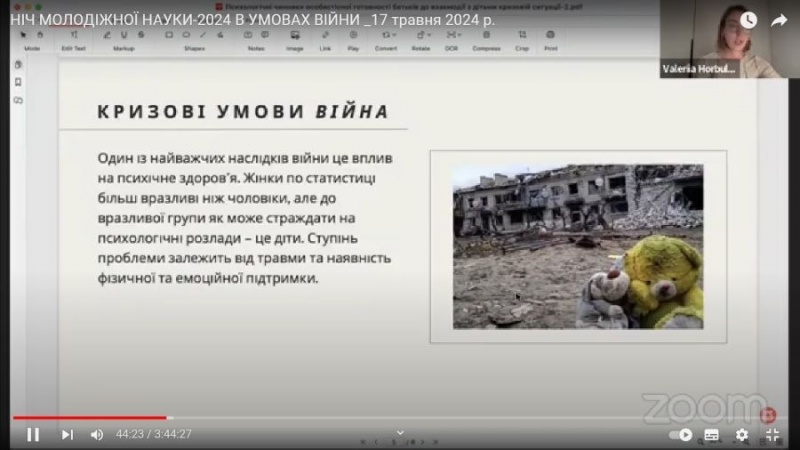Click the Print icon in toolbar
The height and width of the screenshot is (450, 800).
pyautogui.click(x=550, y=37)
